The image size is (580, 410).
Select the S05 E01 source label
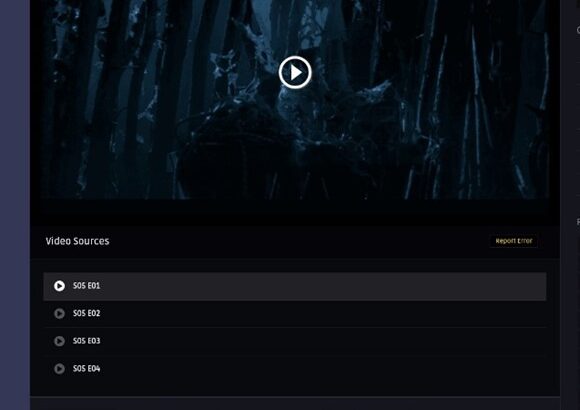tap(87, 286)
